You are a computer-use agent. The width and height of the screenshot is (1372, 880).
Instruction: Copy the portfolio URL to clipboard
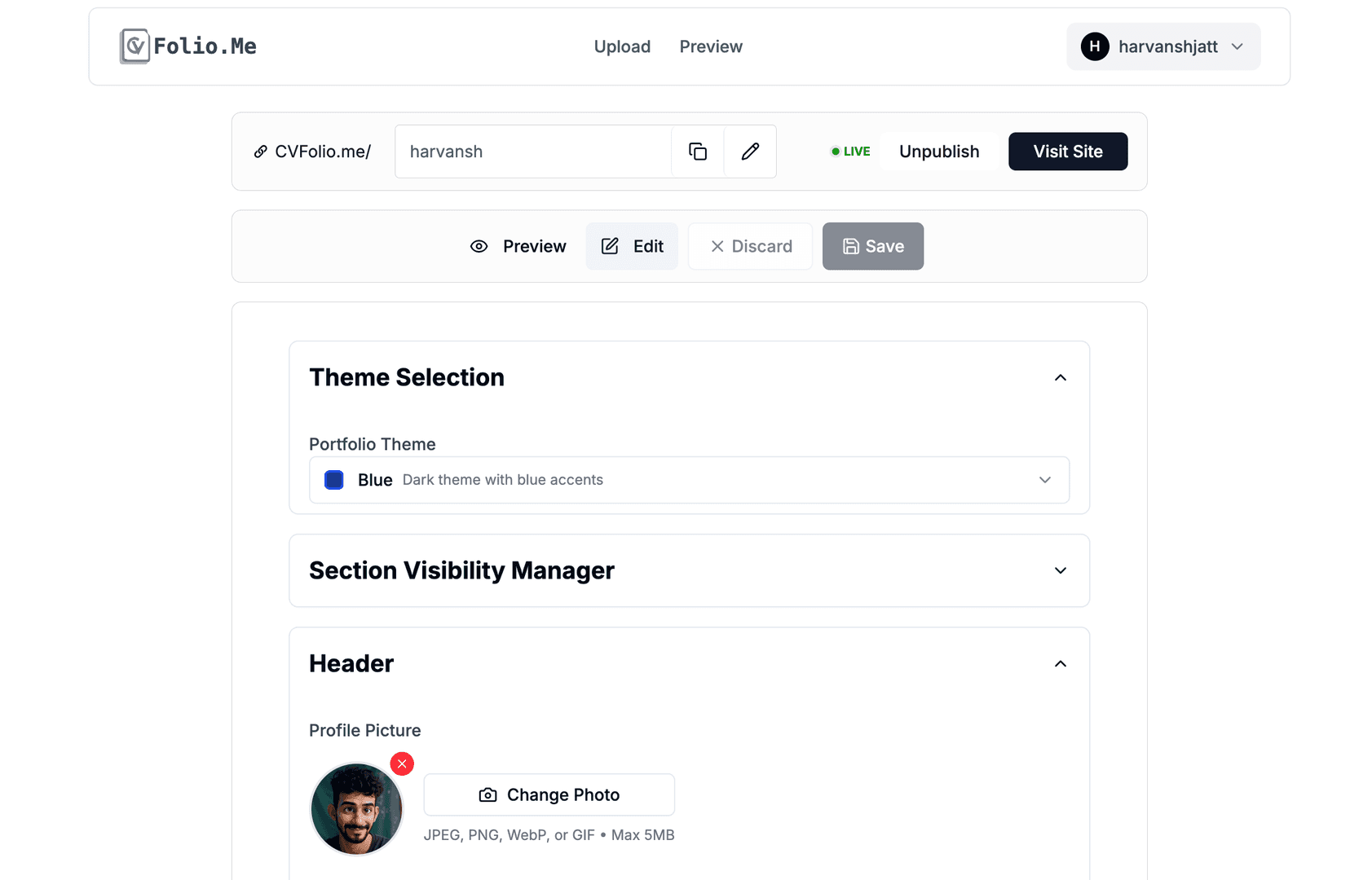(x=698, y=152)
